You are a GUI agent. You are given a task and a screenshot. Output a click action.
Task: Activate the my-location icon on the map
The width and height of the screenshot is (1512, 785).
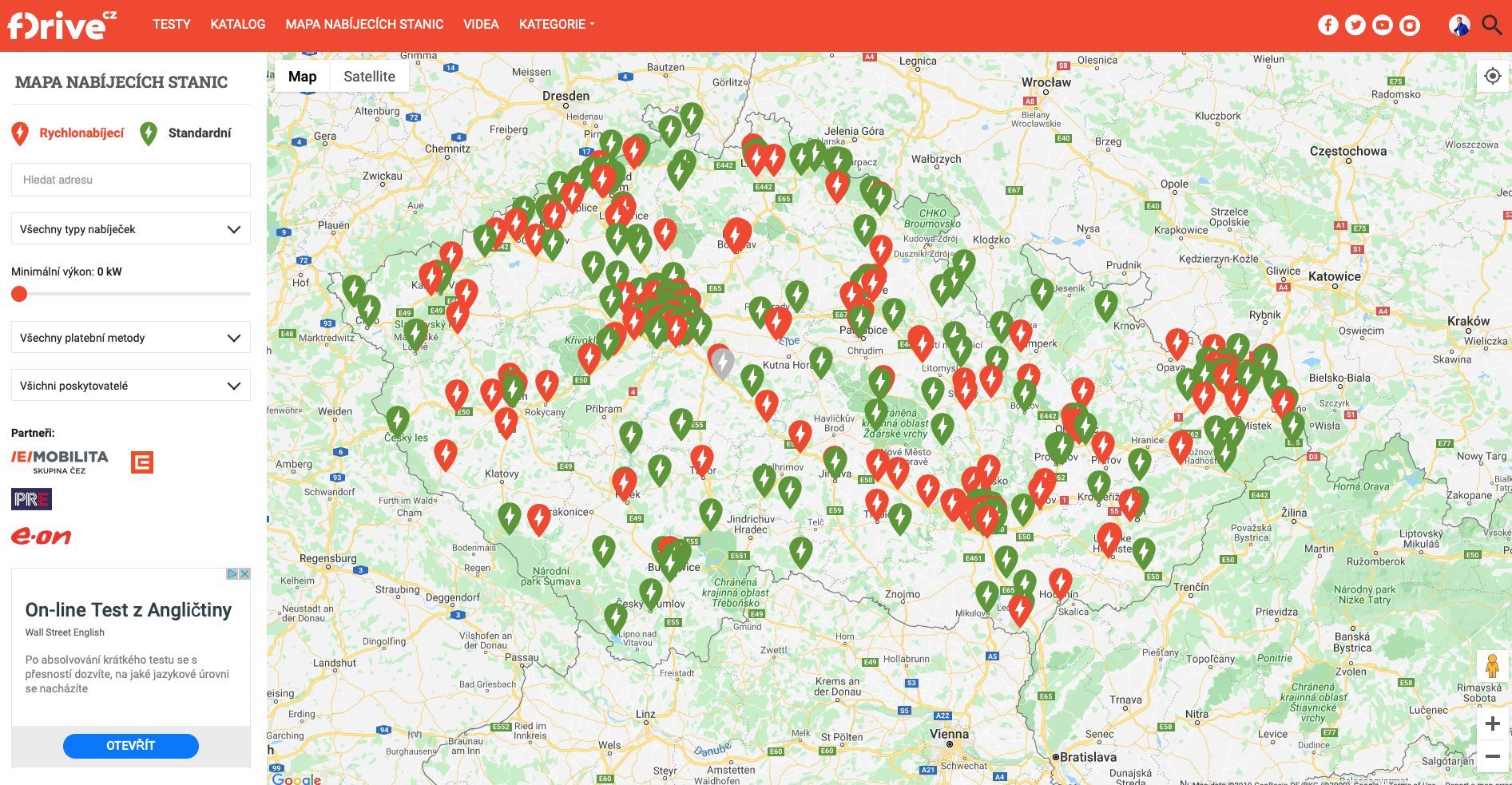(x=1492, y=77)
